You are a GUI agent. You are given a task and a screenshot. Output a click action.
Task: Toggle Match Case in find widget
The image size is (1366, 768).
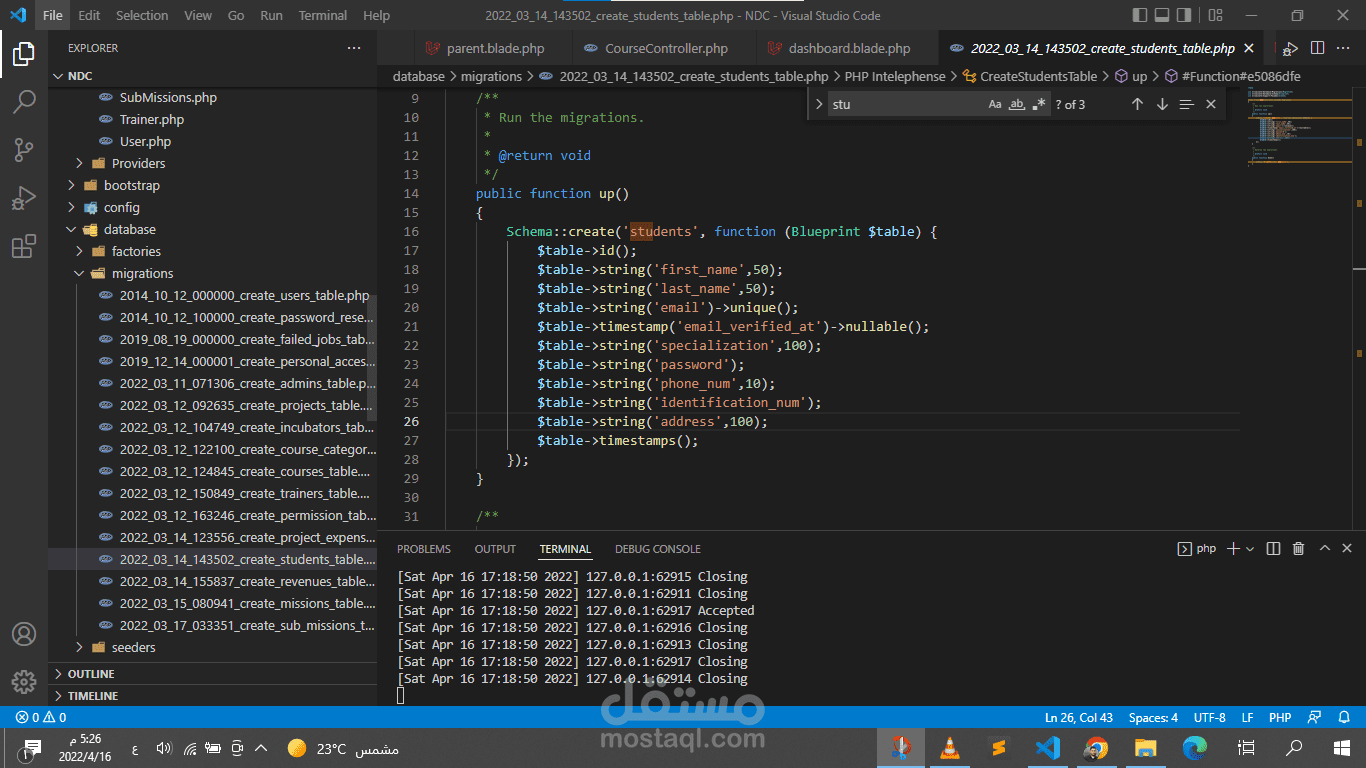point(995,104)
